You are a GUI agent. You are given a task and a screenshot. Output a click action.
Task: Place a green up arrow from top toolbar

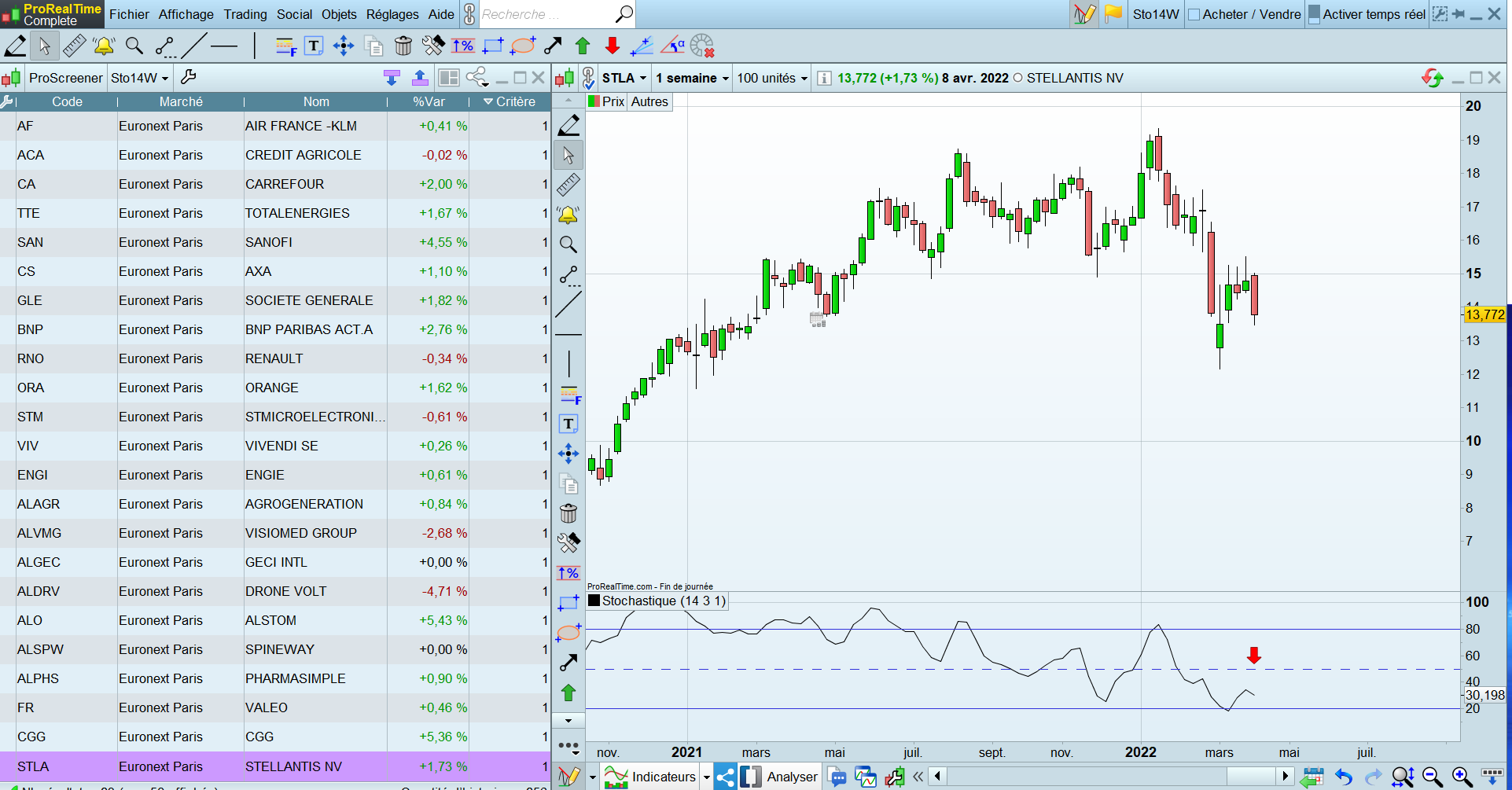583,46
